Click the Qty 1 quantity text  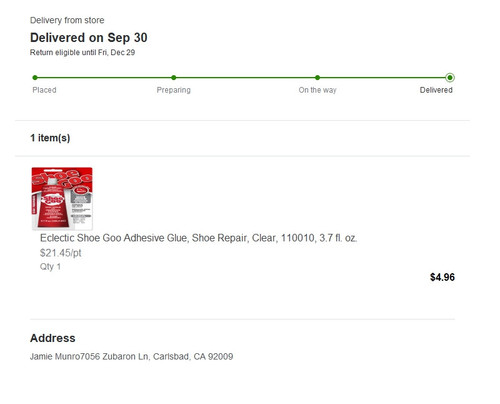point(50,267)
